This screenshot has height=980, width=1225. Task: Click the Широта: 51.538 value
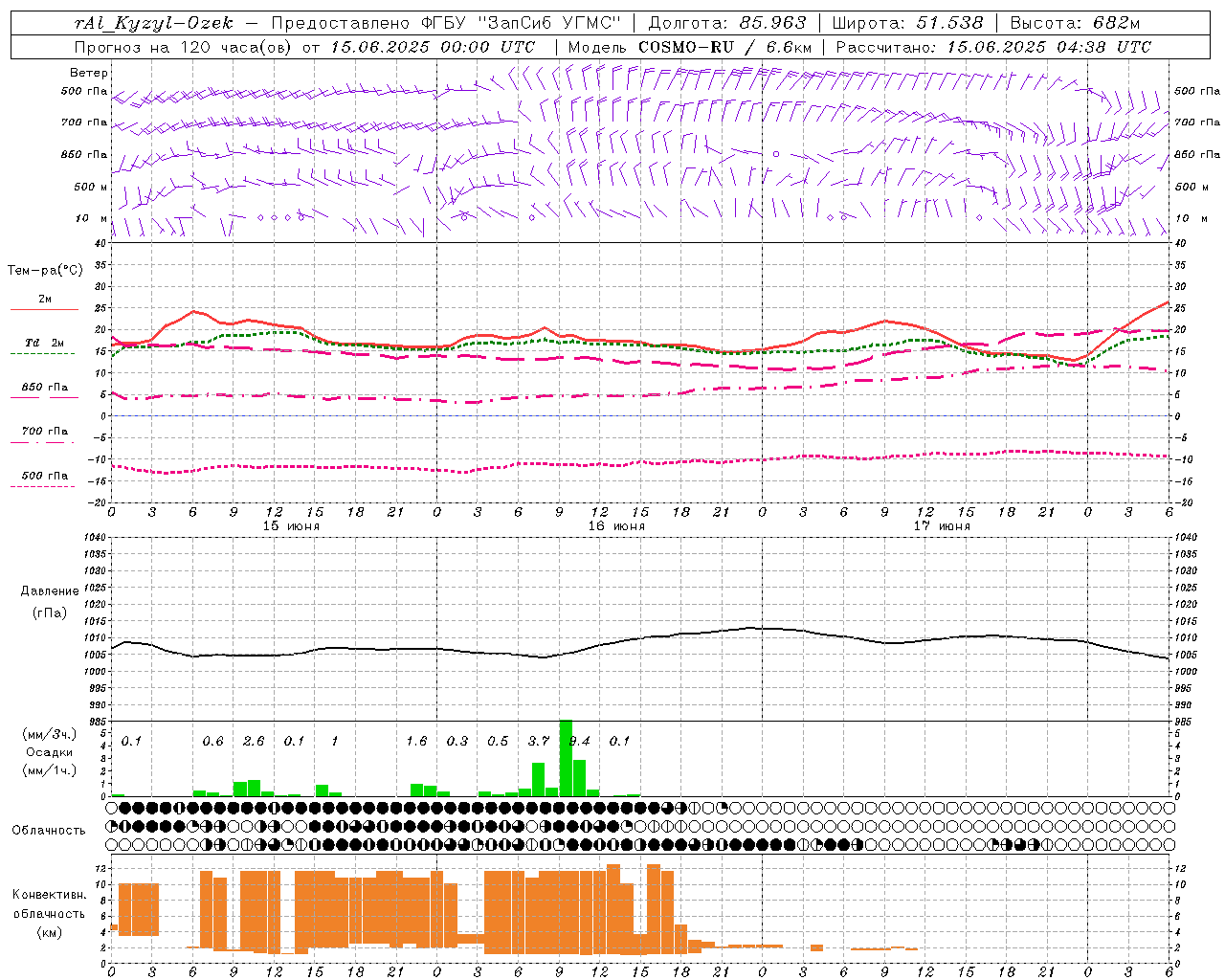(x=908, y=23)
